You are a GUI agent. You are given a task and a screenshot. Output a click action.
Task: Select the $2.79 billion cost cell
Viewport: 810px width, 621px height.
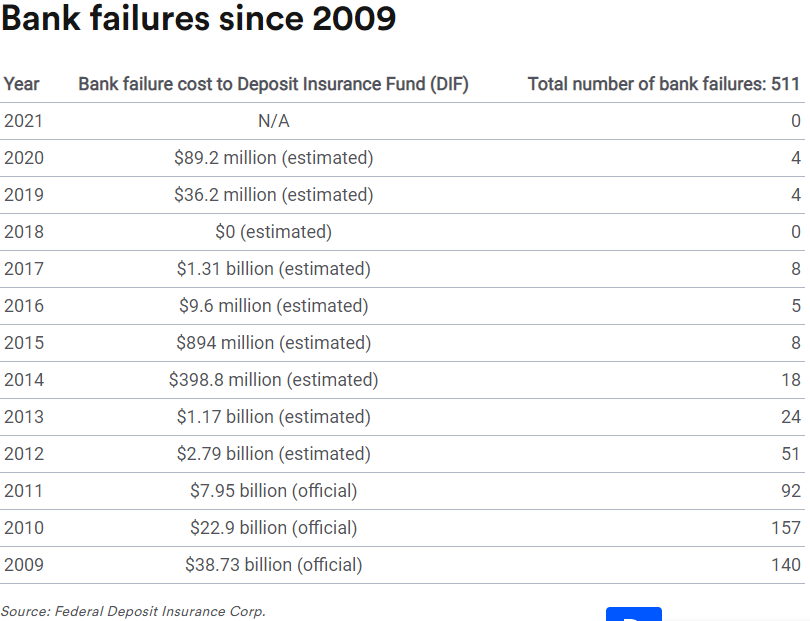coord(273,454)
